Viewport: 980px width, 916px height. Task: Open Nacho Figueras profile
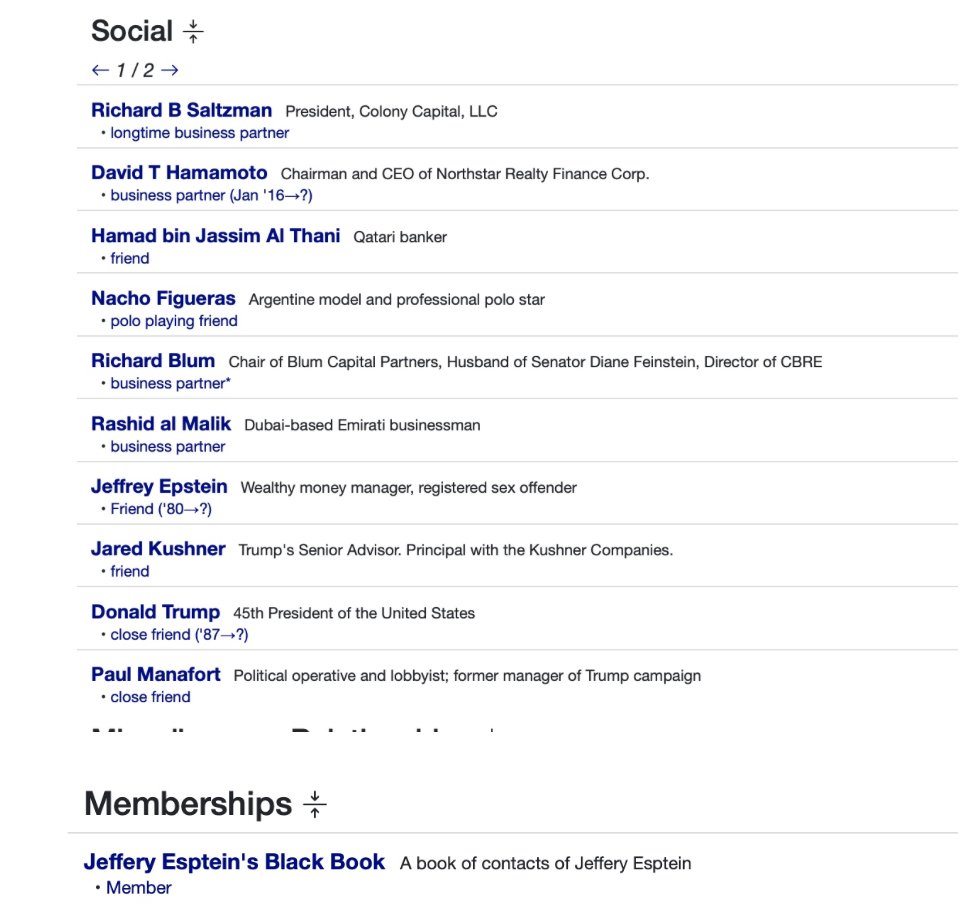(x=163, y=298)
